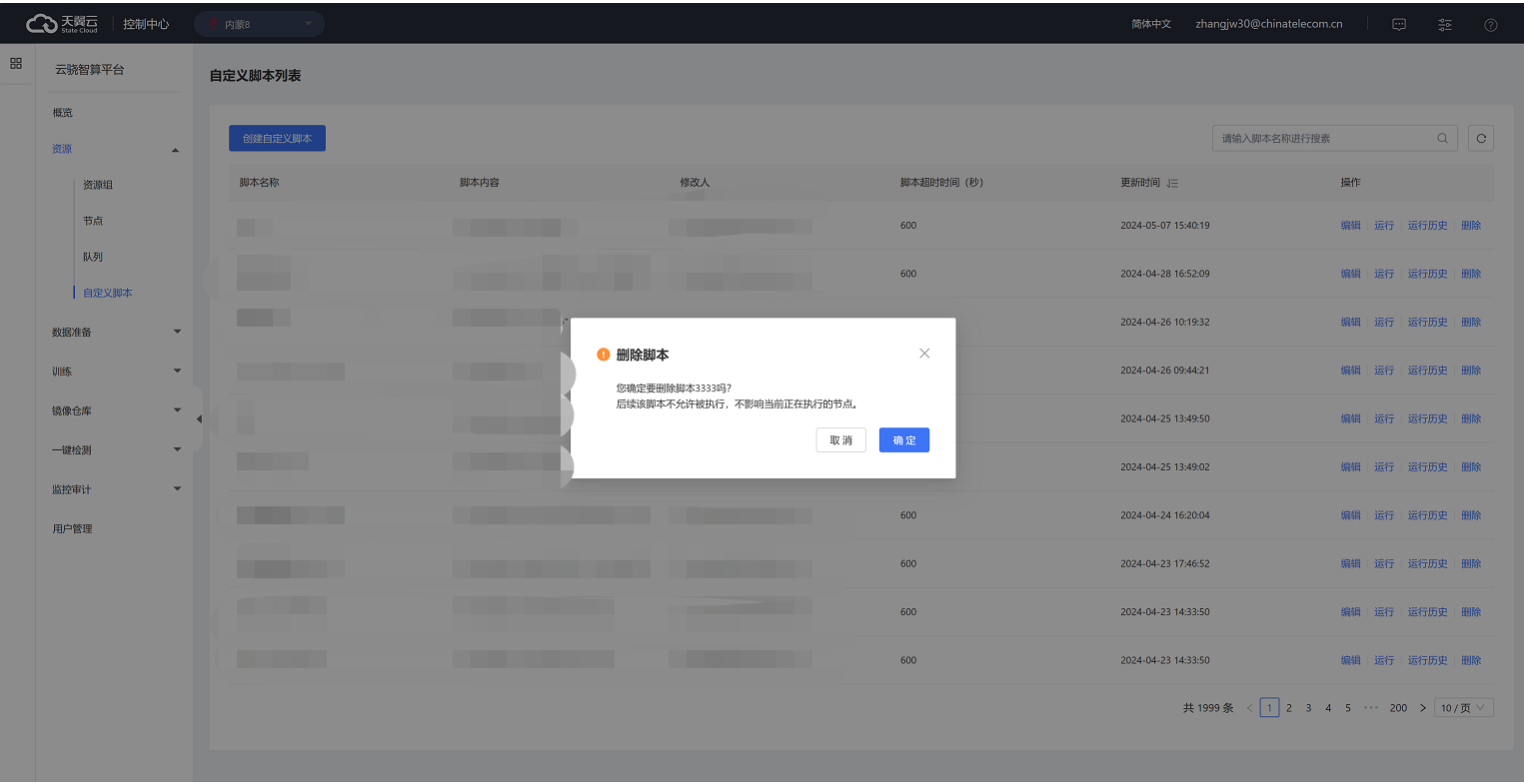Click the refresh icon next to search
The image size is (1524, 784).
click(1481, 139)
